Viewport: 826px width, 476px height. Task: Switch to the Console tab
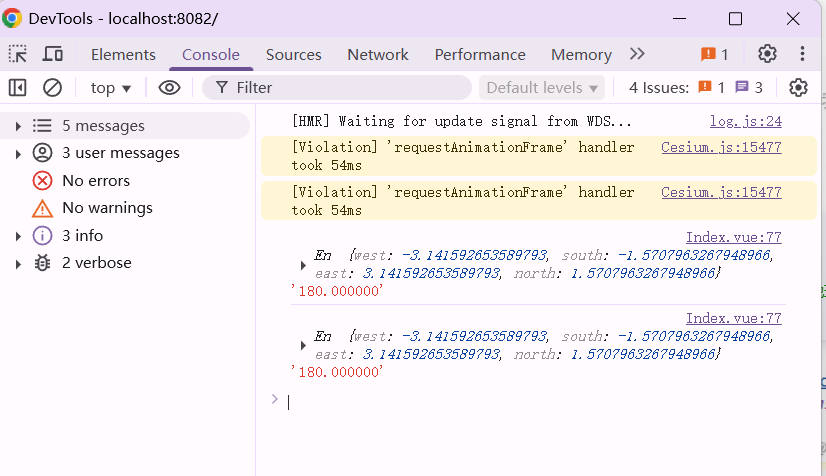coord(211,54)
